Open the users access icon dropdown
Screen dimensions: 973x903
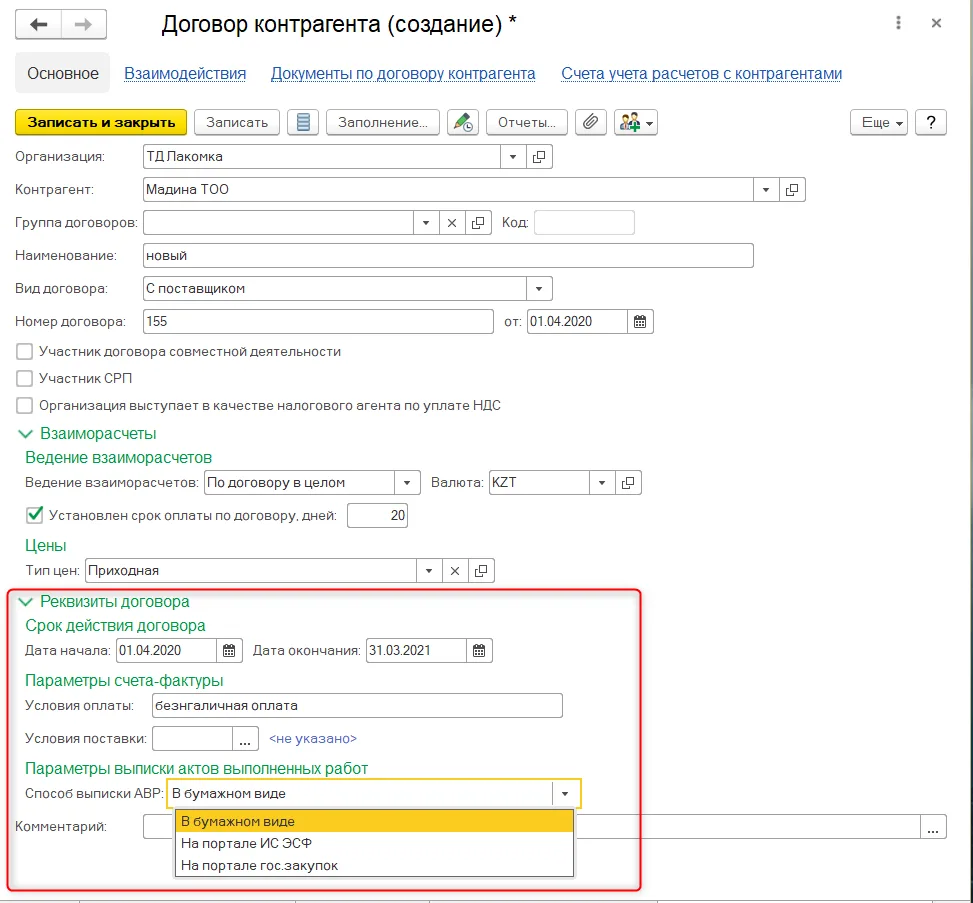pyautogui.click(x=635, y=122)
